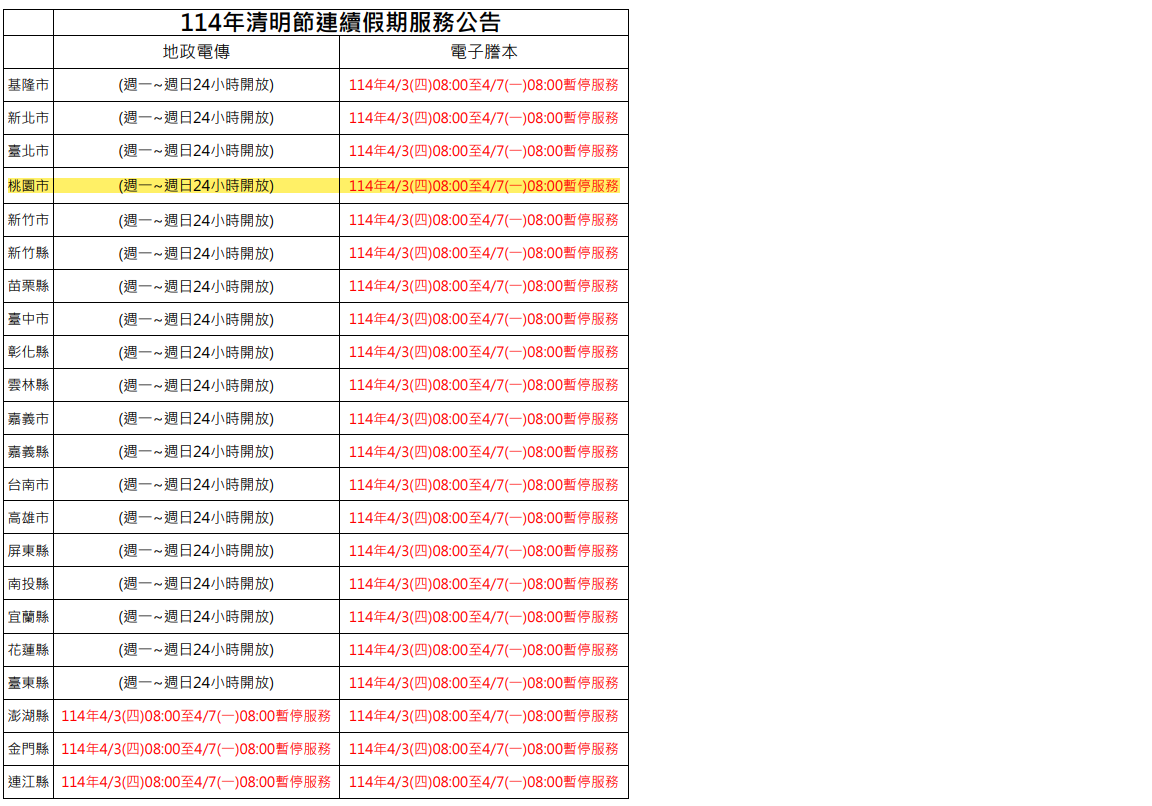This screenshot has width=1152, height=806.
Task: Select the 金門縣 row label
Action: [x=29, y=749]
